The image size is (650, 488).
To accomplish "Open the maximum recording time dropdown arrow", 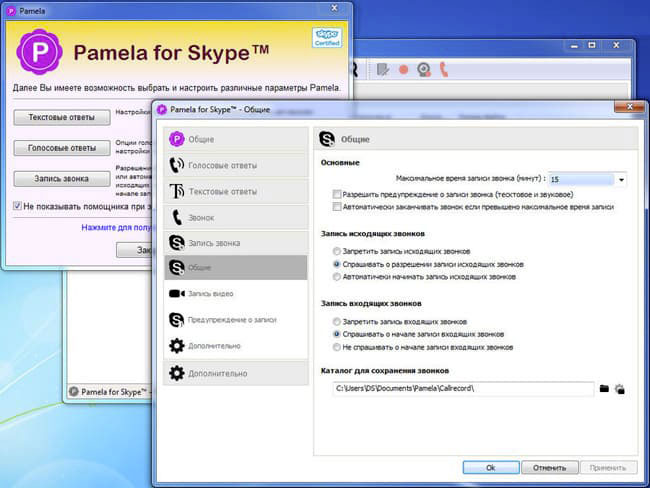I will tap(621, 180).
